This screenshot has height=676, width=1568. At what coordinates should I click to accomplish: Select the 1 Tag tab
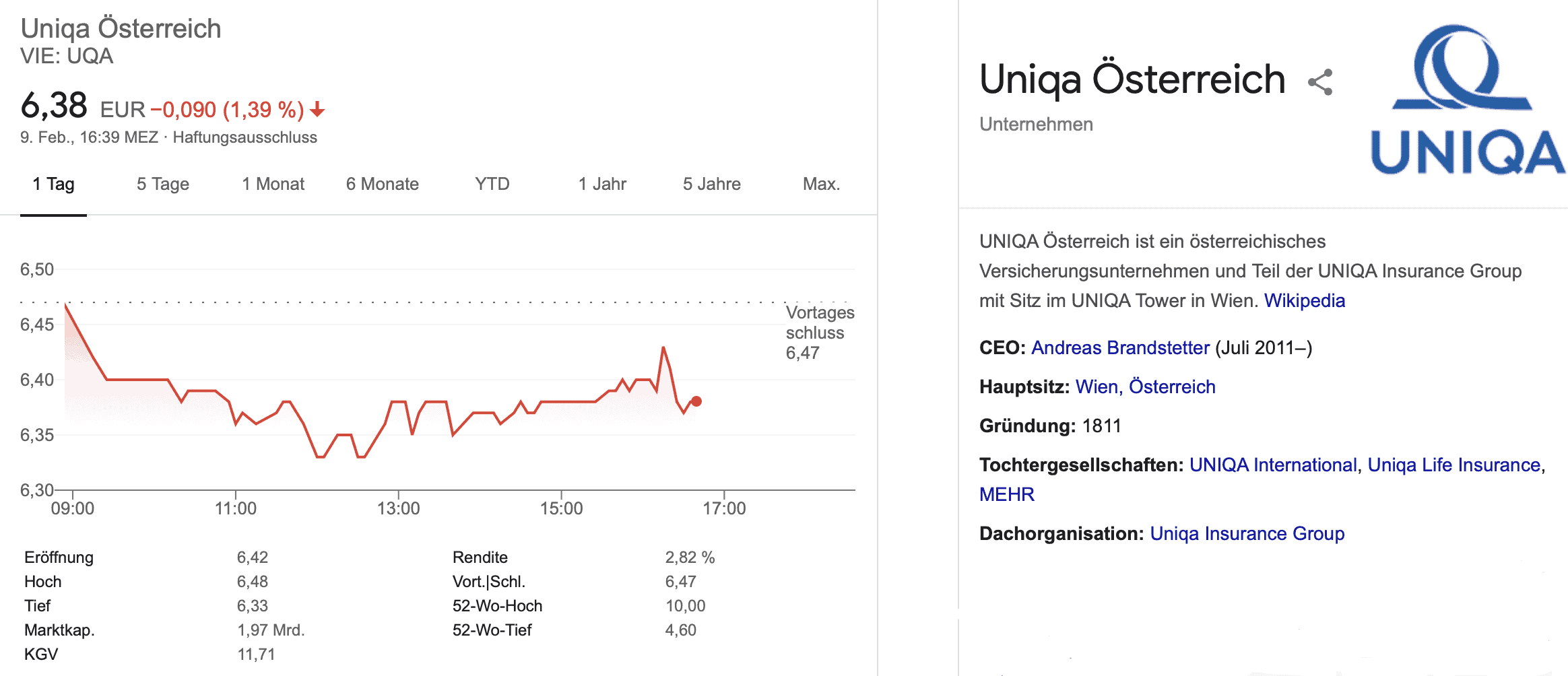click(x=53, y=184)
